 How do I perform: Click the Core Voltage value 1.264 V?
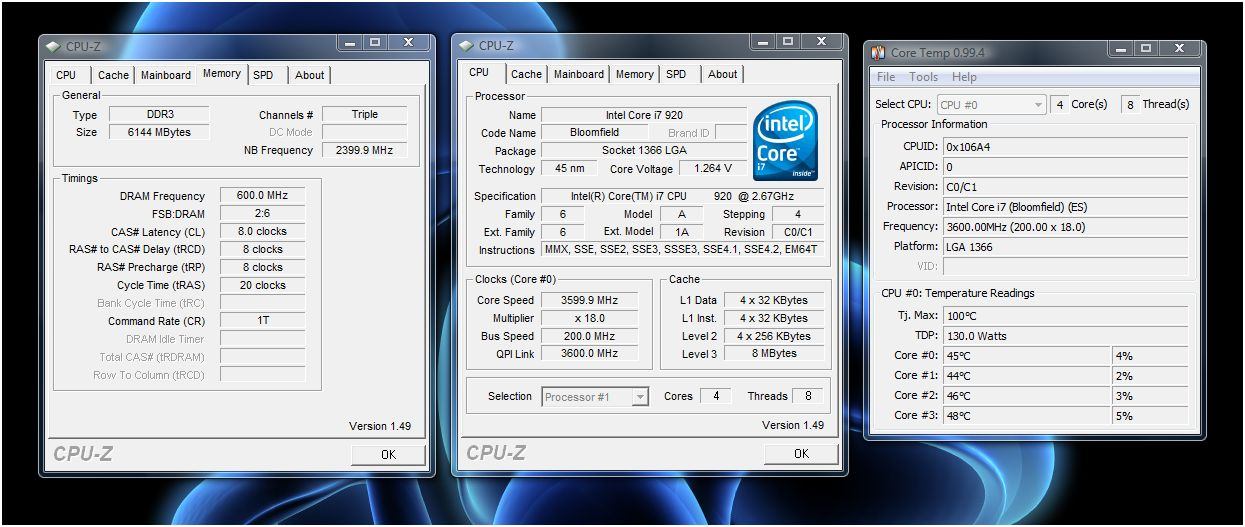[712, 168]
